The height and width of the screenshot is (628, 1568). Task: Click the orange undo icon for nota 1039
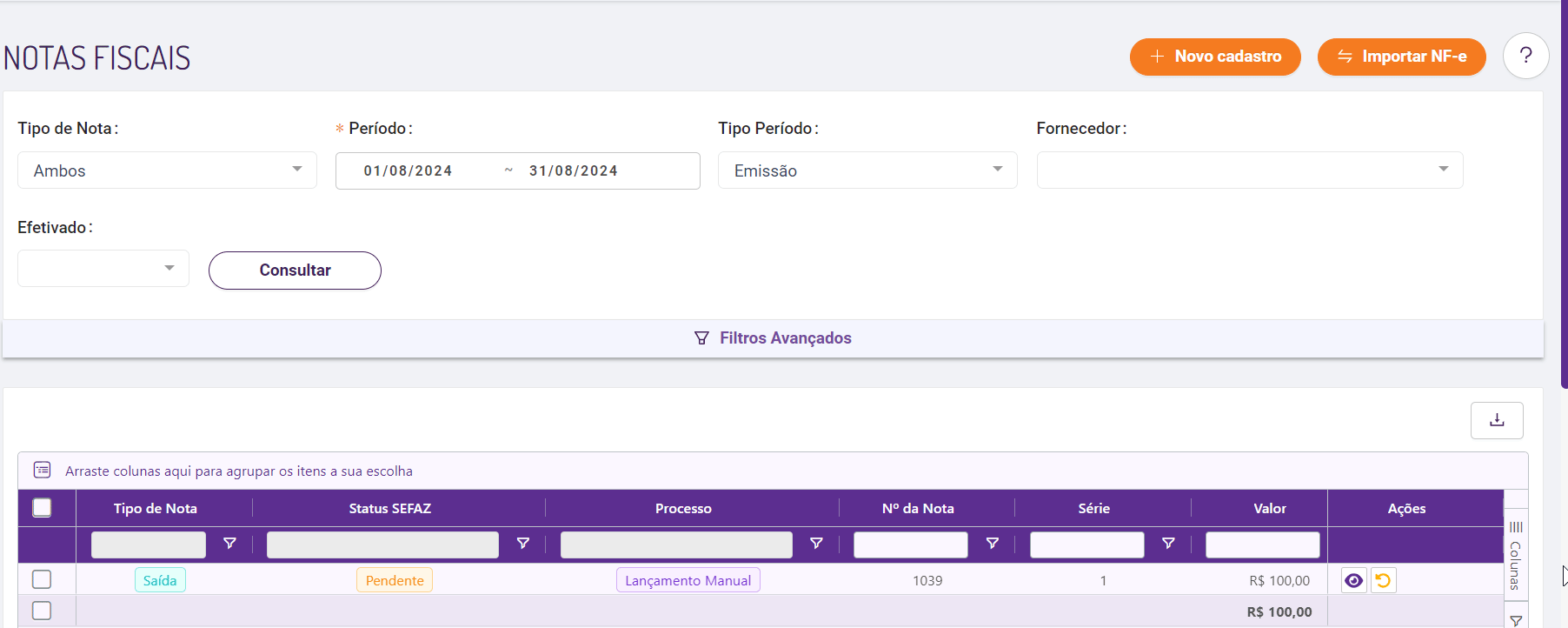pos(1383,580)
